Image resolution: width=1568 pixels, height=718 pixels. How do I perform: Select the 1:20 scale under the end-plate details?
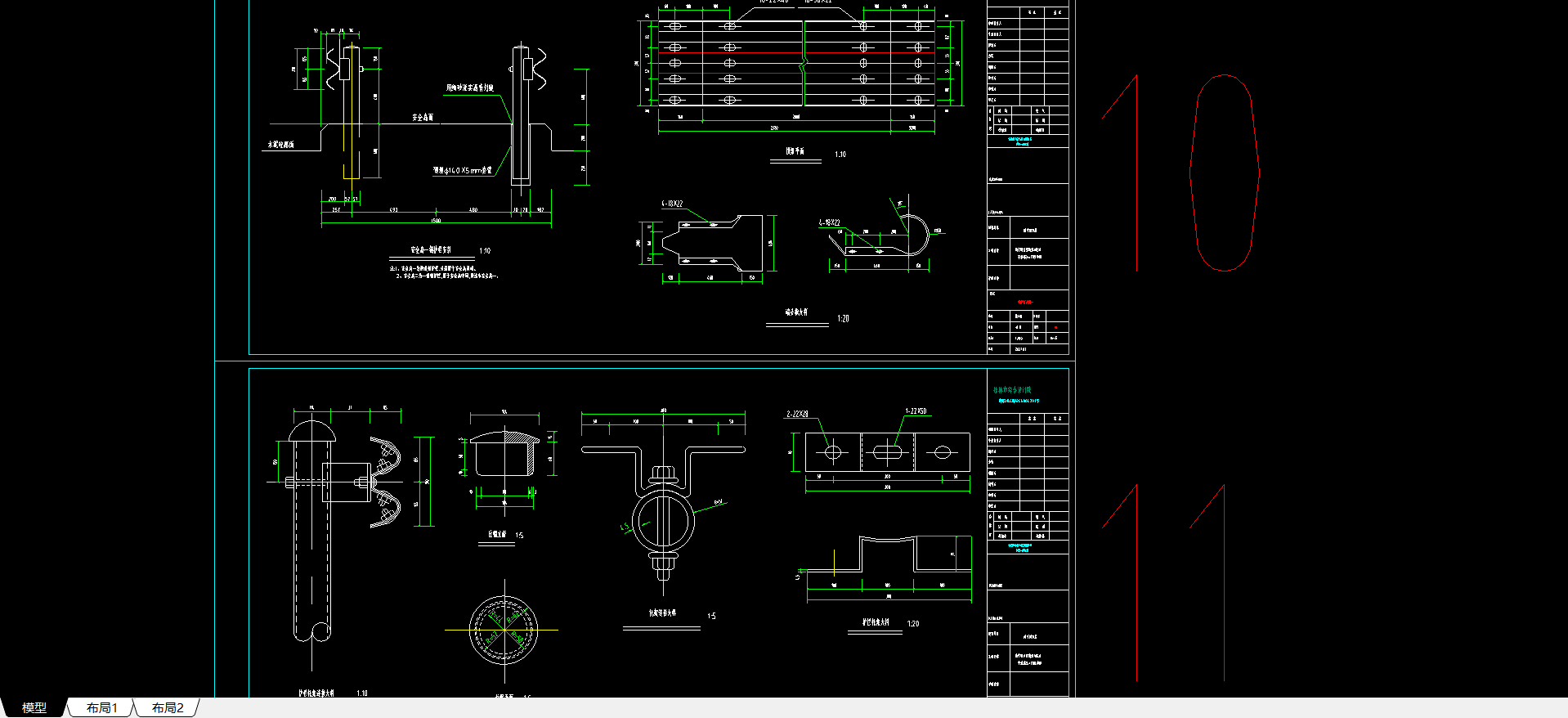843,319
